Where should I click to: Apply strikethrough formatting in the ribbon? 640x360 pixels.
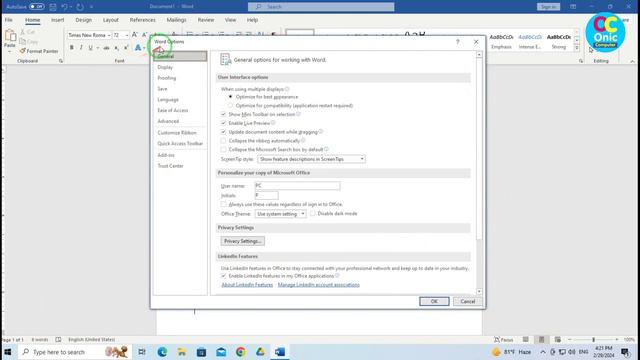click(x=106, y=48)
